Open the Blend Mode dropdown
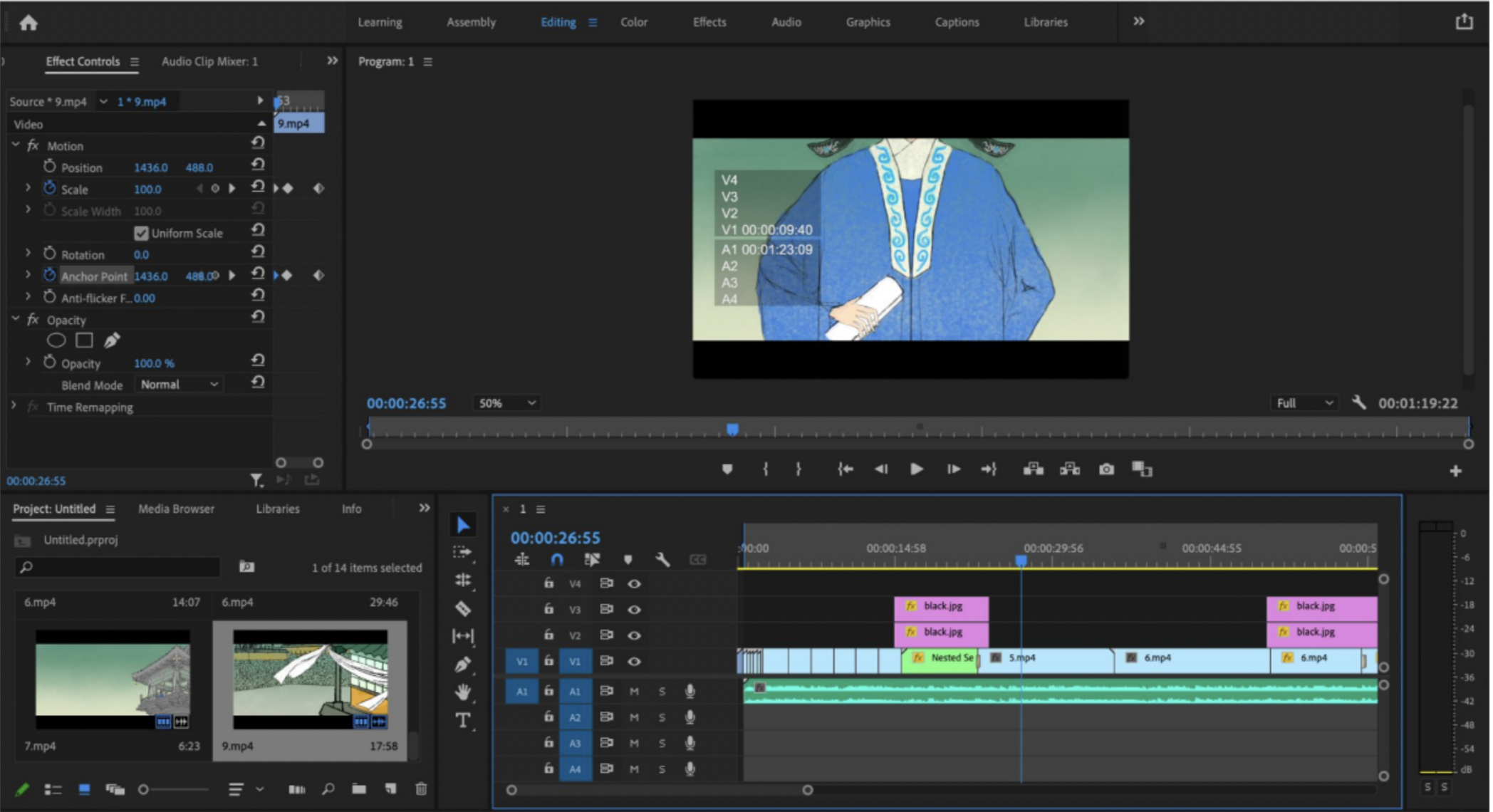Screen dimensions: 1493x812 point(180,384)
